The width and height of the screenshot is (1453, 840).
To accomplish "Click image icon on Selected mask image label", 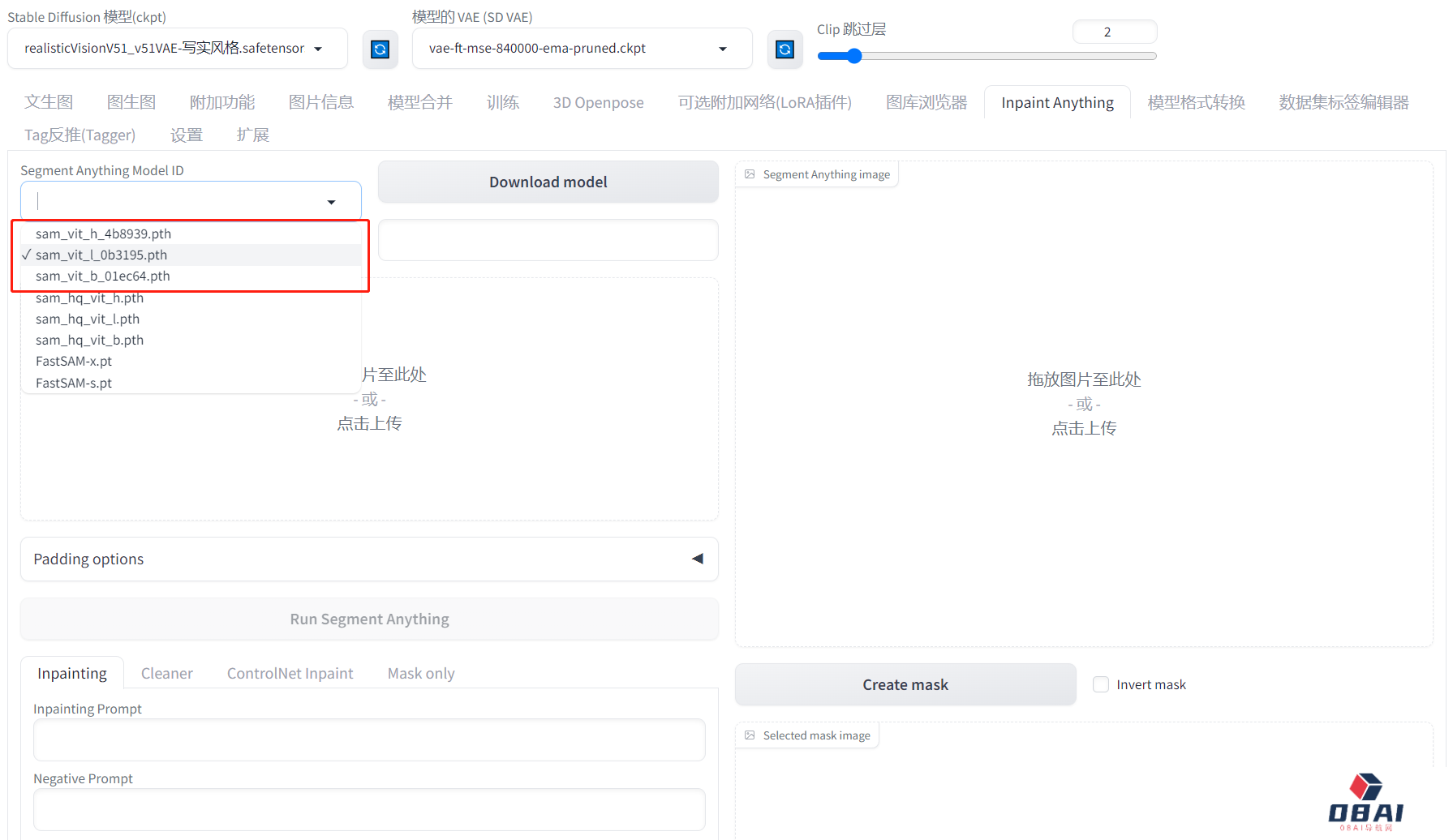I will [x=750, y=735].
